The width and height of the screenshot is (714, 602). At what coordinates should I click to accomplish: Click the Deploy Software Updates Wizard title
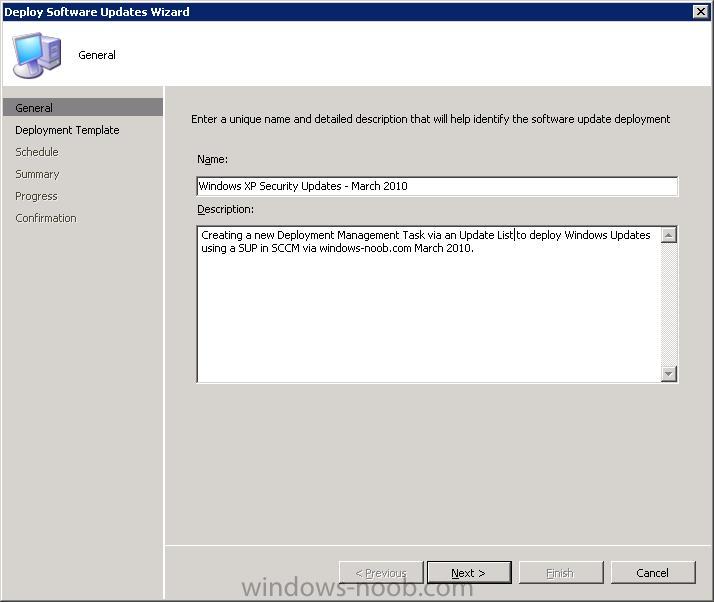97,12
